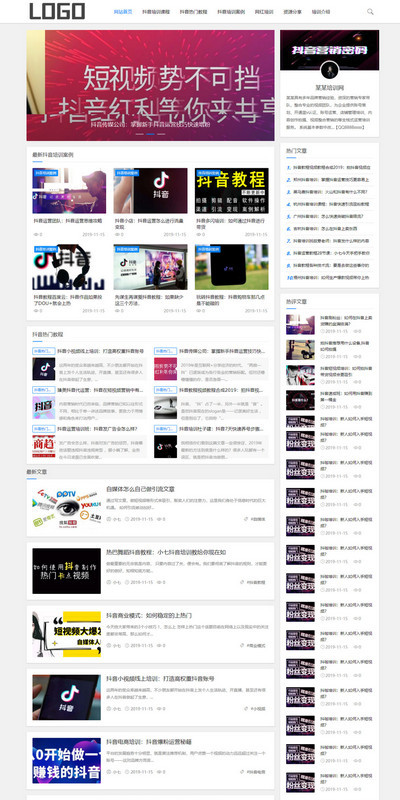400x800 pixels.
Task: Open the 网红培训 menu item
Action: (x=264, y=11)
